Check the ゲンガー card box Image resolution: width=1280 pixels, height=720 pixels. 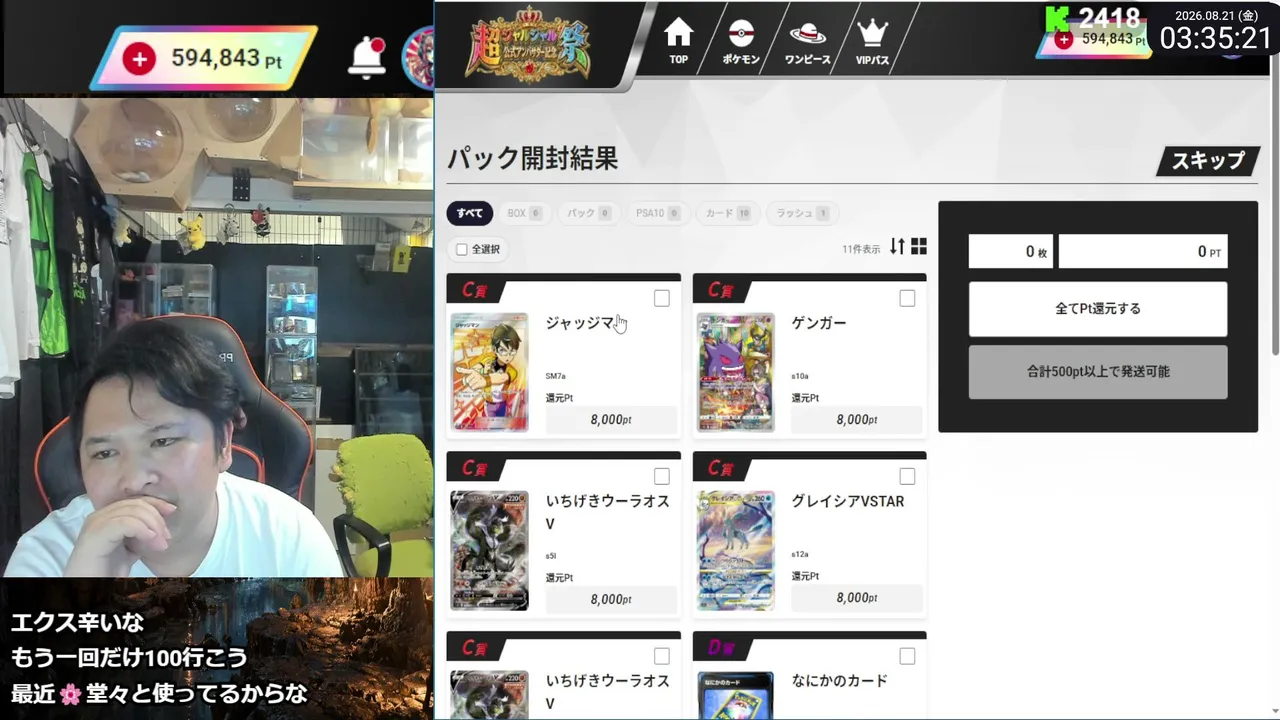tap(907, 298)
